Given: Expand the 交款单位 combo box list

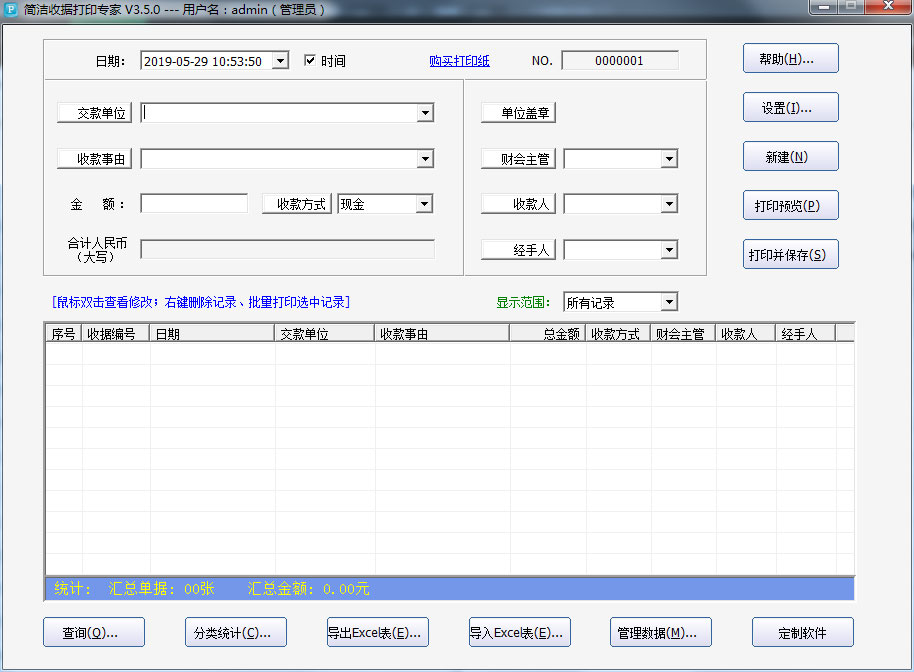Looking at the screenshot, I should [426, 112].
